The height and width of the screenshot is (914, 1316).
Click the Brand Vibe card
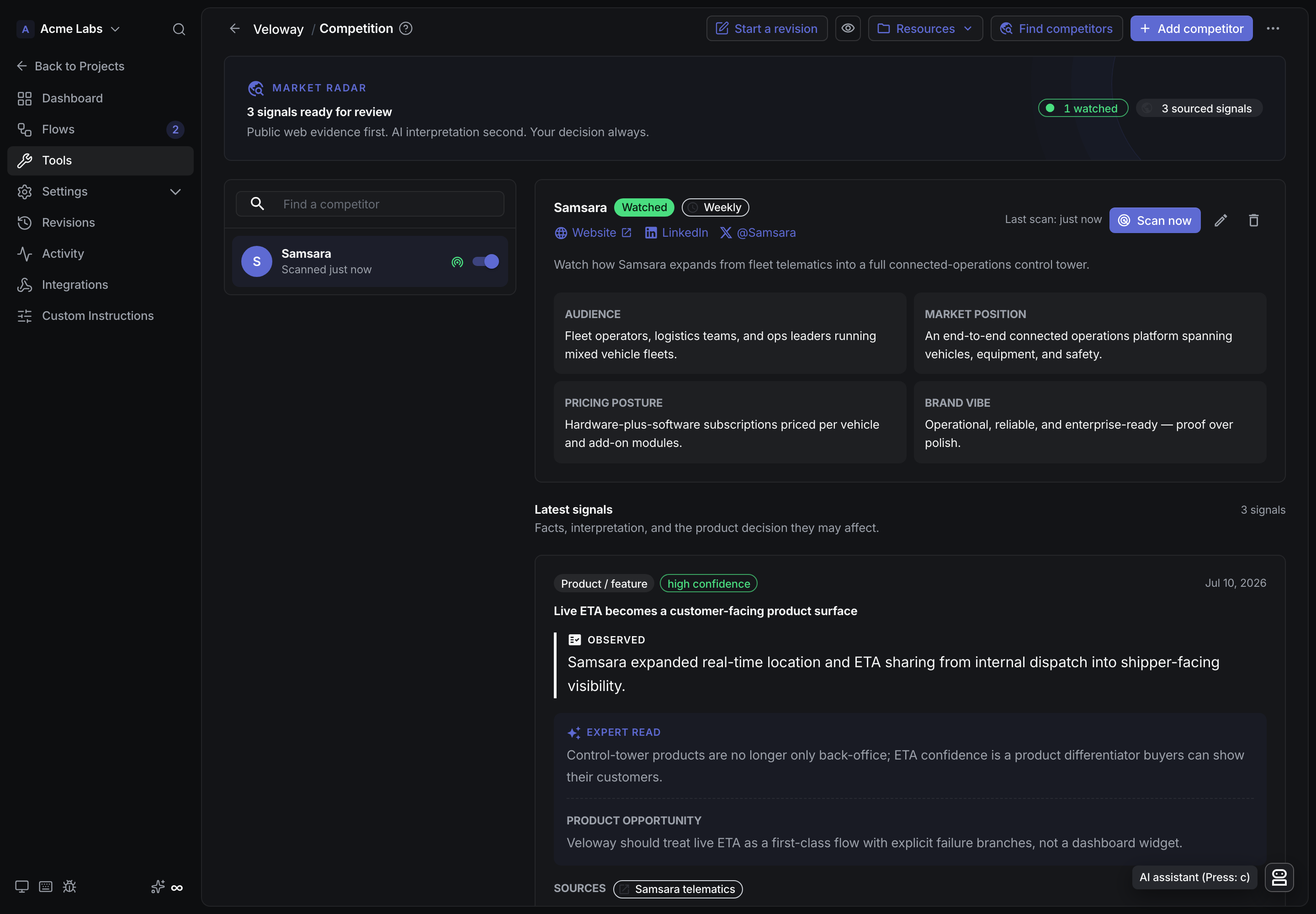pyautogui.click(x=1089, y=422)
